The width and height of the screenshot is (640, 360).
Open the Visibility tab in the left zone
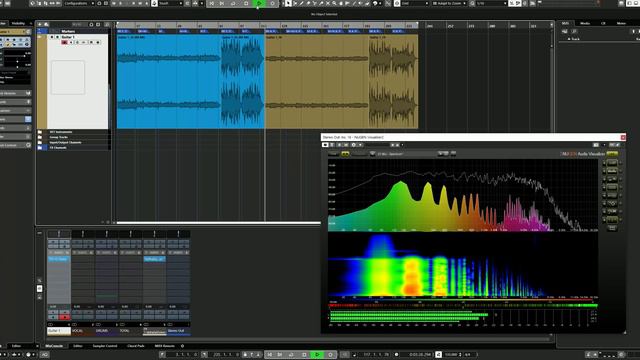click(x=18, y=23)
